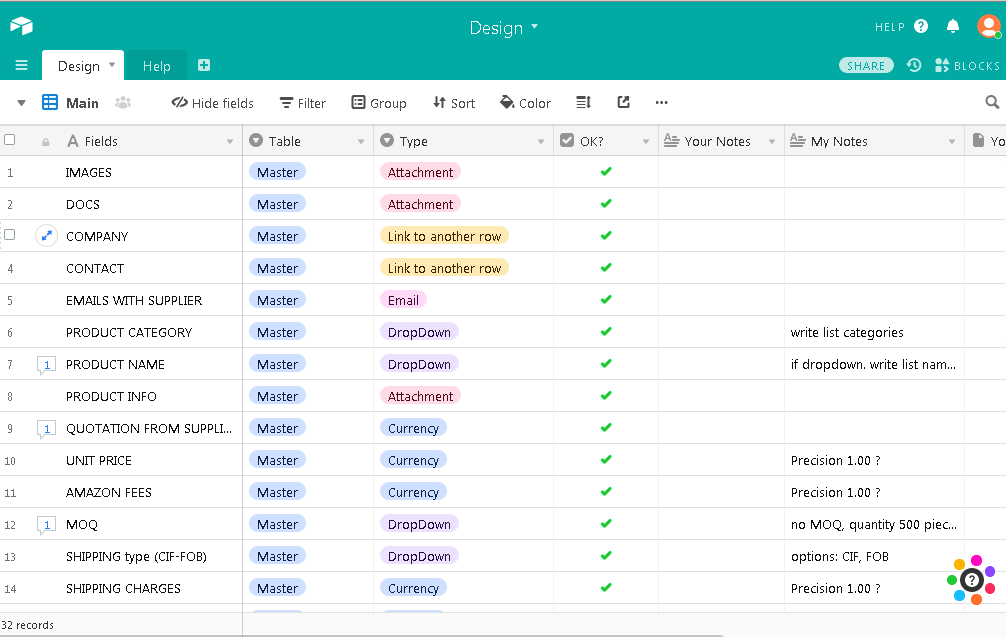Toggle the OK? checkmark for IMAGES
This screenshot has width=1006, height=637.
(x=605, y=171)
